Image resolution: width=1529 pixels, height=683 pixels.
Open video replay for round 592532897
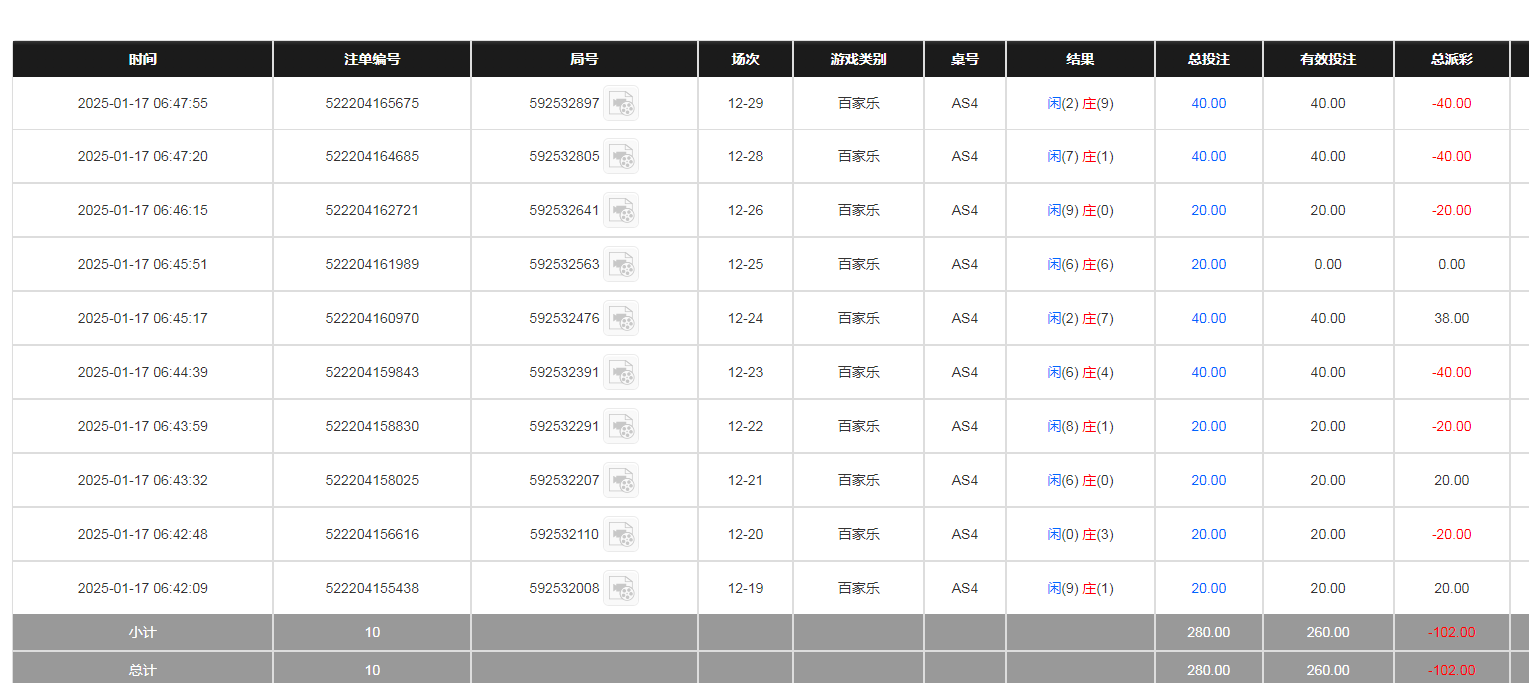(621, 104)
